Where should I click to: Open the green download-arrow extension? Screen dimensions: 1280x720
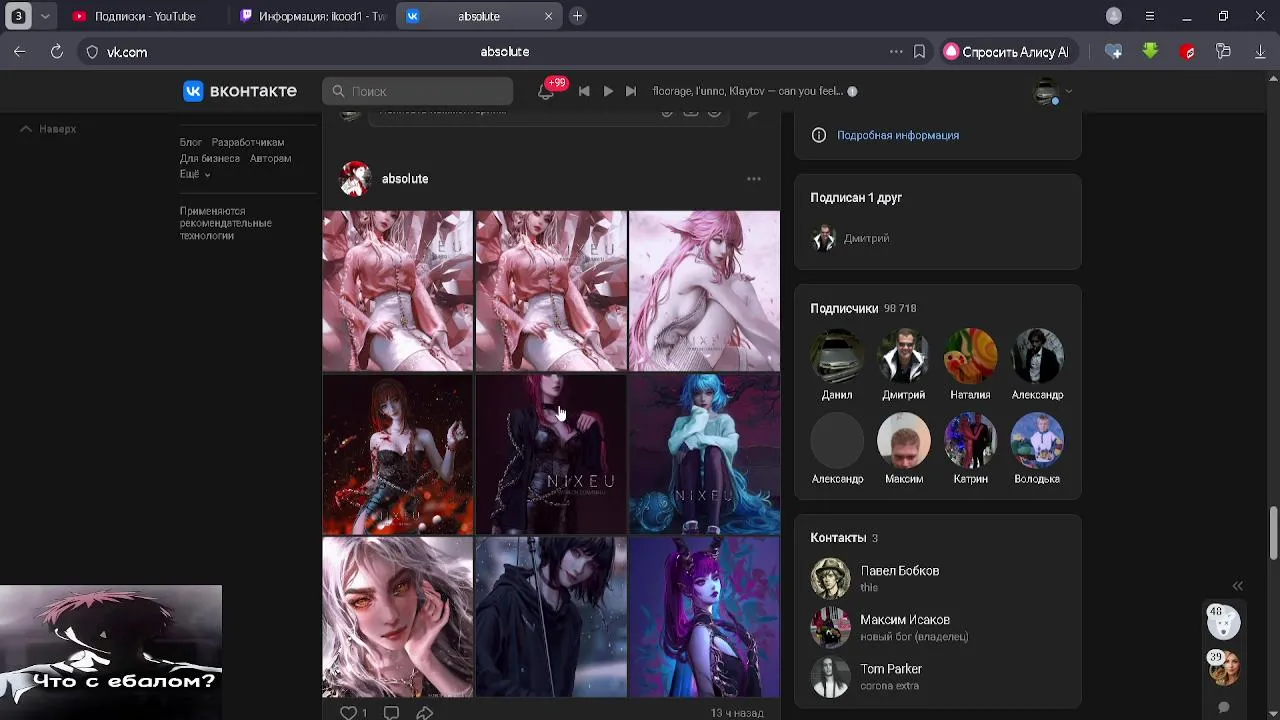tap(1150, 51)
